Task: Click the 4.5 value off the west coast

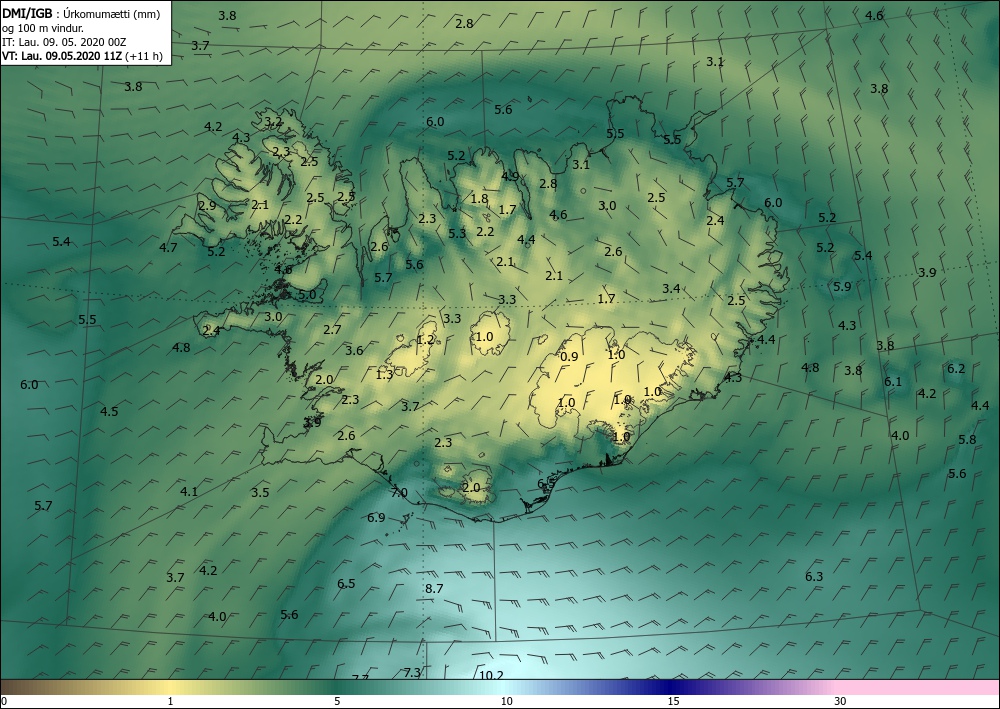Action: point(109,411)
